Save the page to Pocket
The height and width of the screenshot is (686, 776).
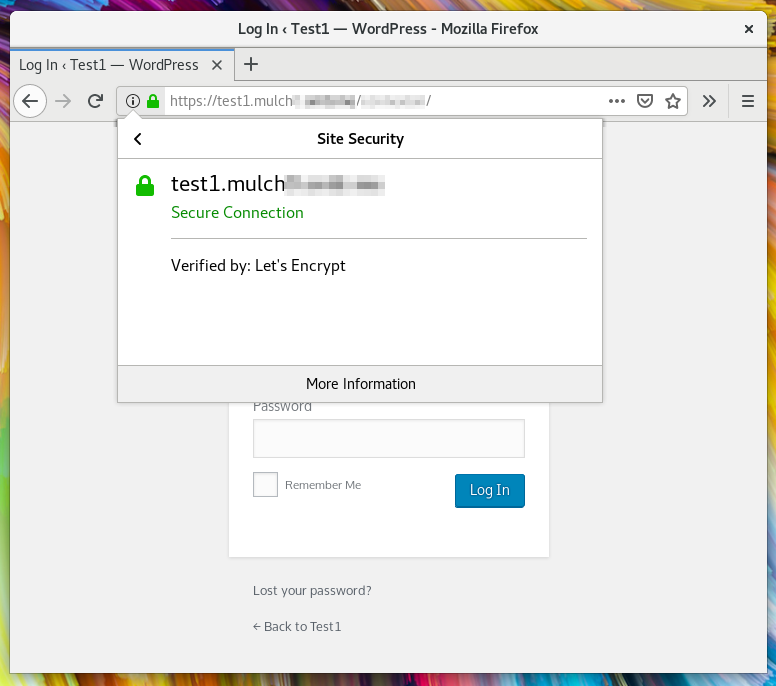pos(644,101)
